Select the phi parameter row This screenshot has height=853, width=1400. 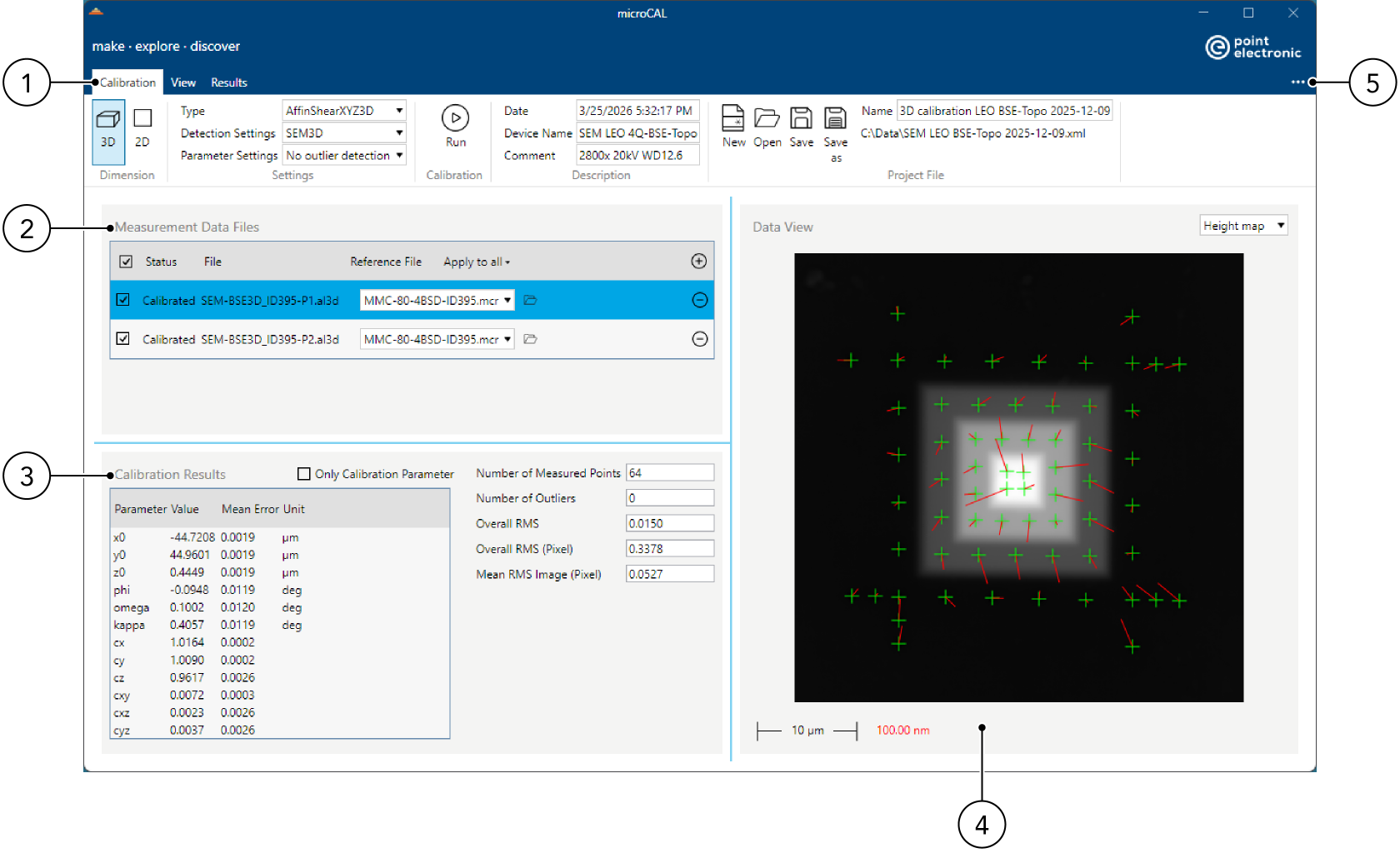[x=280, y=590]
